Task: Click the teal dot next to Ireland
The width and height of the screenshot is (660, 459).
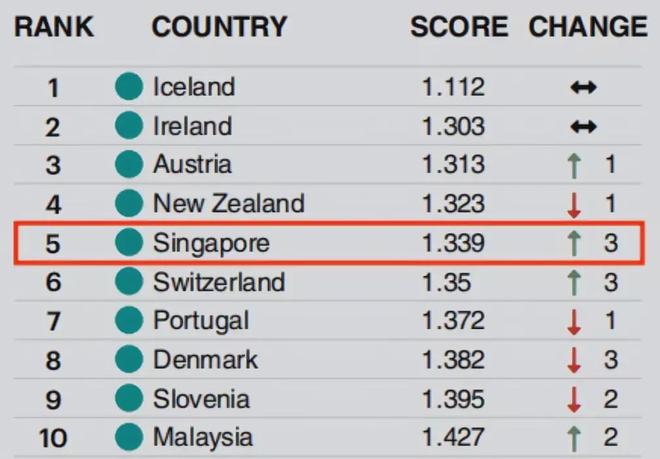Action: (x=129, y=126)
